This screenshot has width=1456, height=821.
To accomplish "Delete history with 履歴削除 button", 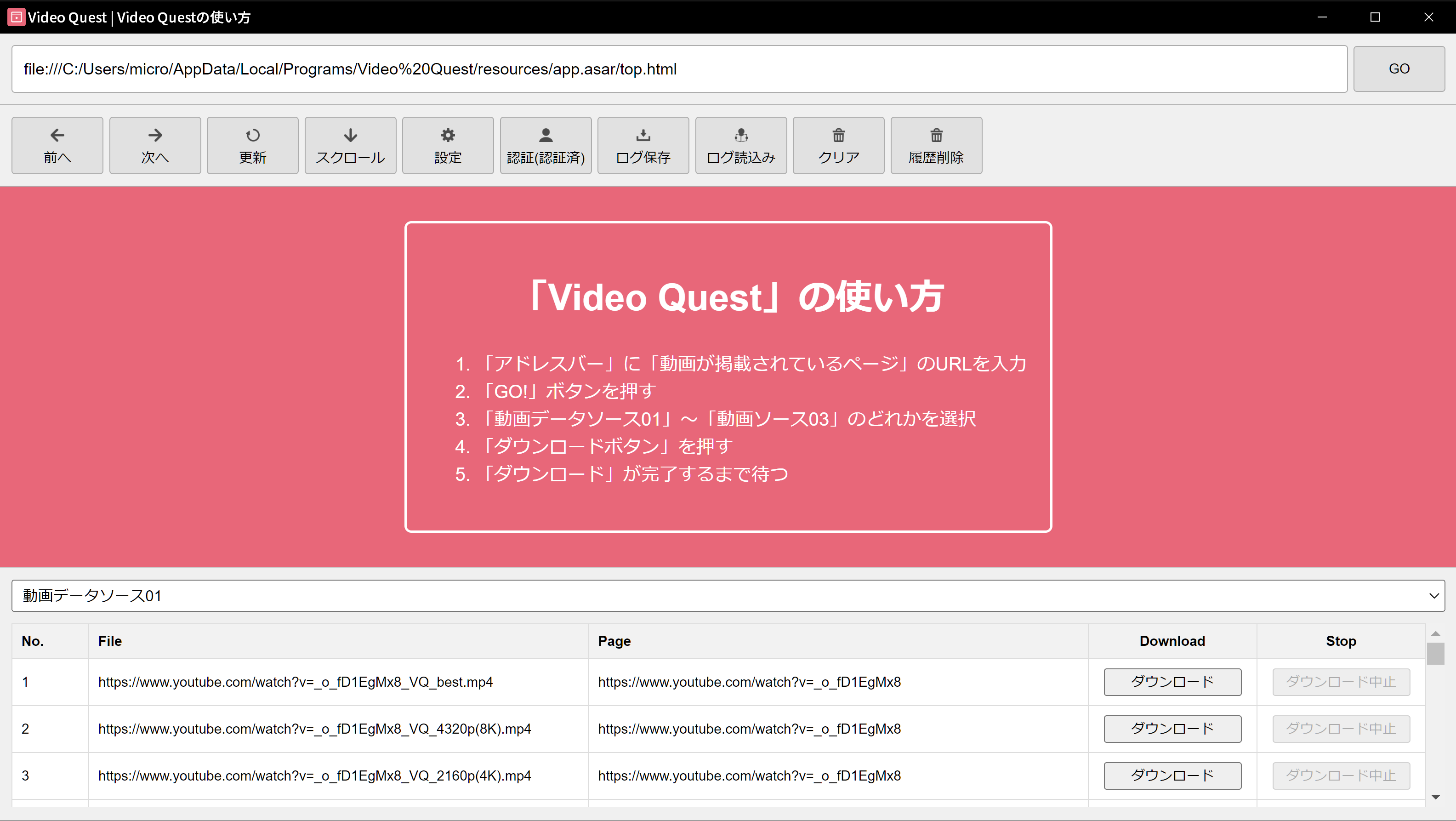I will click(x=937, y=145).
